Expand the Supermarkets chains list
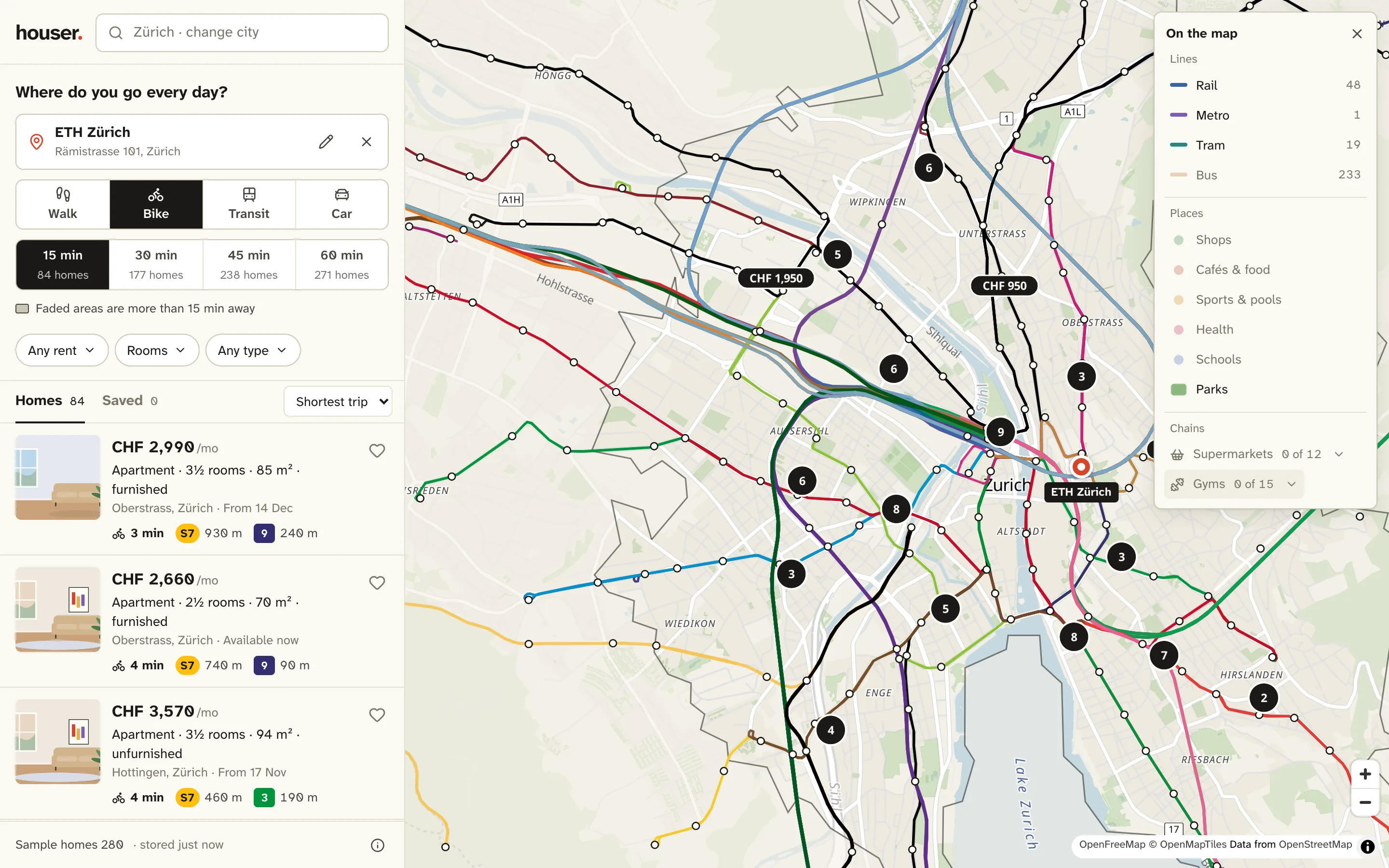This screenshot has width=1389, height=868. click(1257, 455)
